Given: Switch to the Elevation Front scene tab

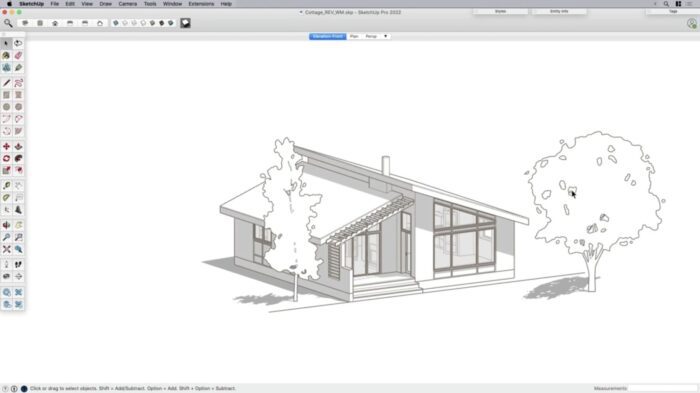Looking at the screenshot, I should 327,36.
